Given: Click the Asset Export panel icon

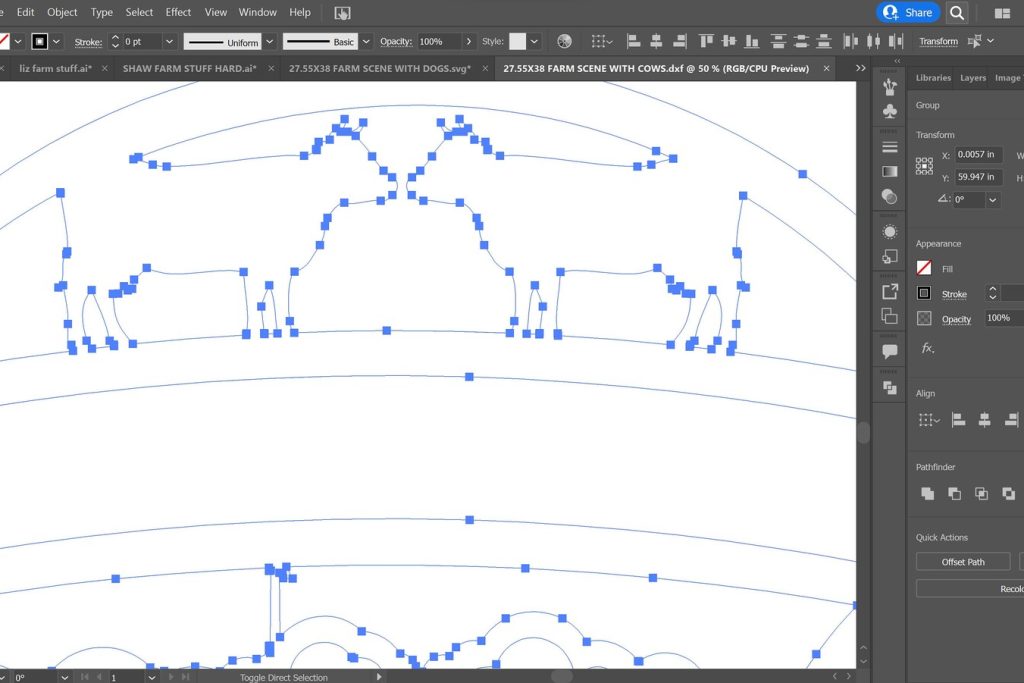Looking at the screenshot, I should (889, 292).
